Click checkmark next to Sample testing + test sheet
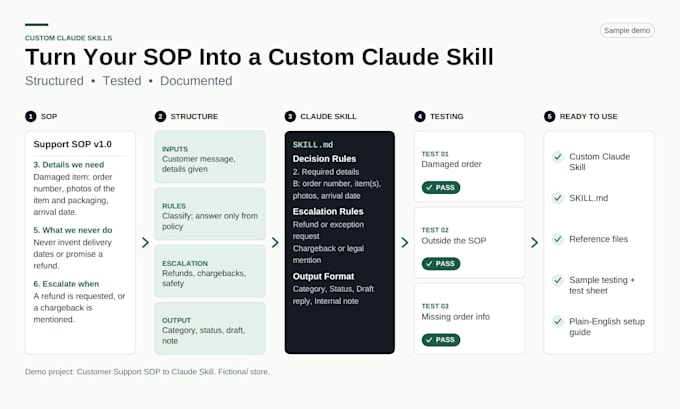680x409 pixels. pos(558,280)
